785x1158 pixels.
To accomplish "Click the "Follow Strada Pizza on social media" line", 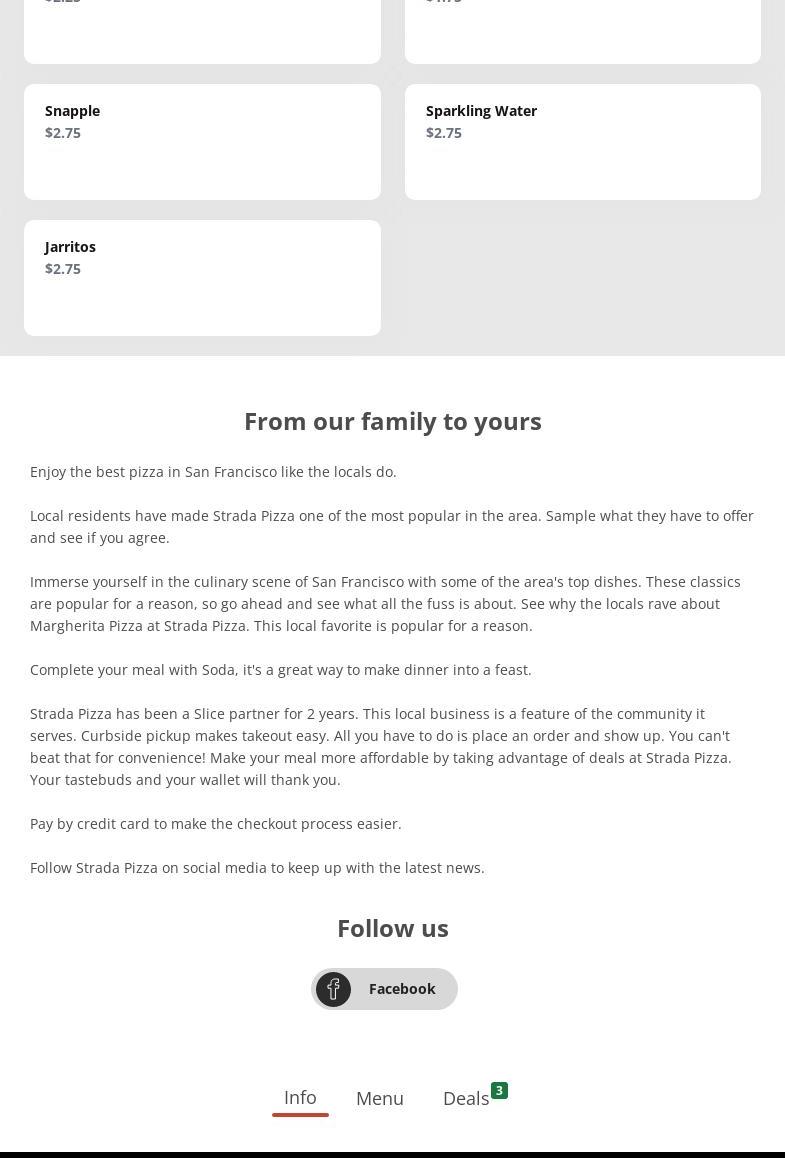I will pyautogui.click(x=257, y=868).
